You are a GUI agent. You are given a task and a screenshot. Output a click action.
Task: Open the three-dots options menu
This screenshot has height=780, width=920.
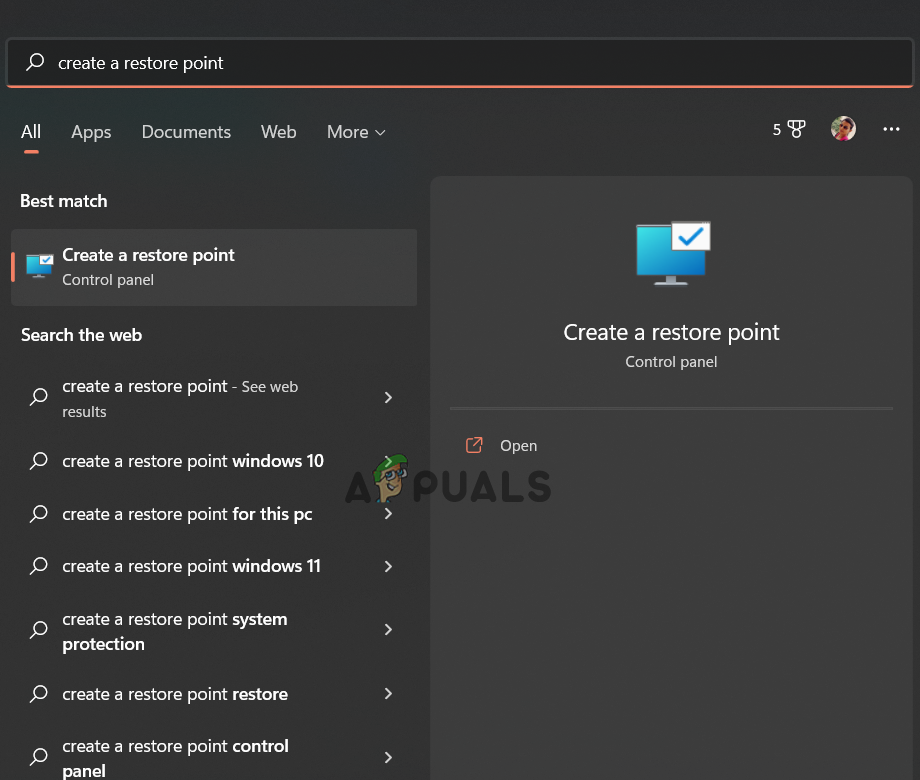[891, 130]
